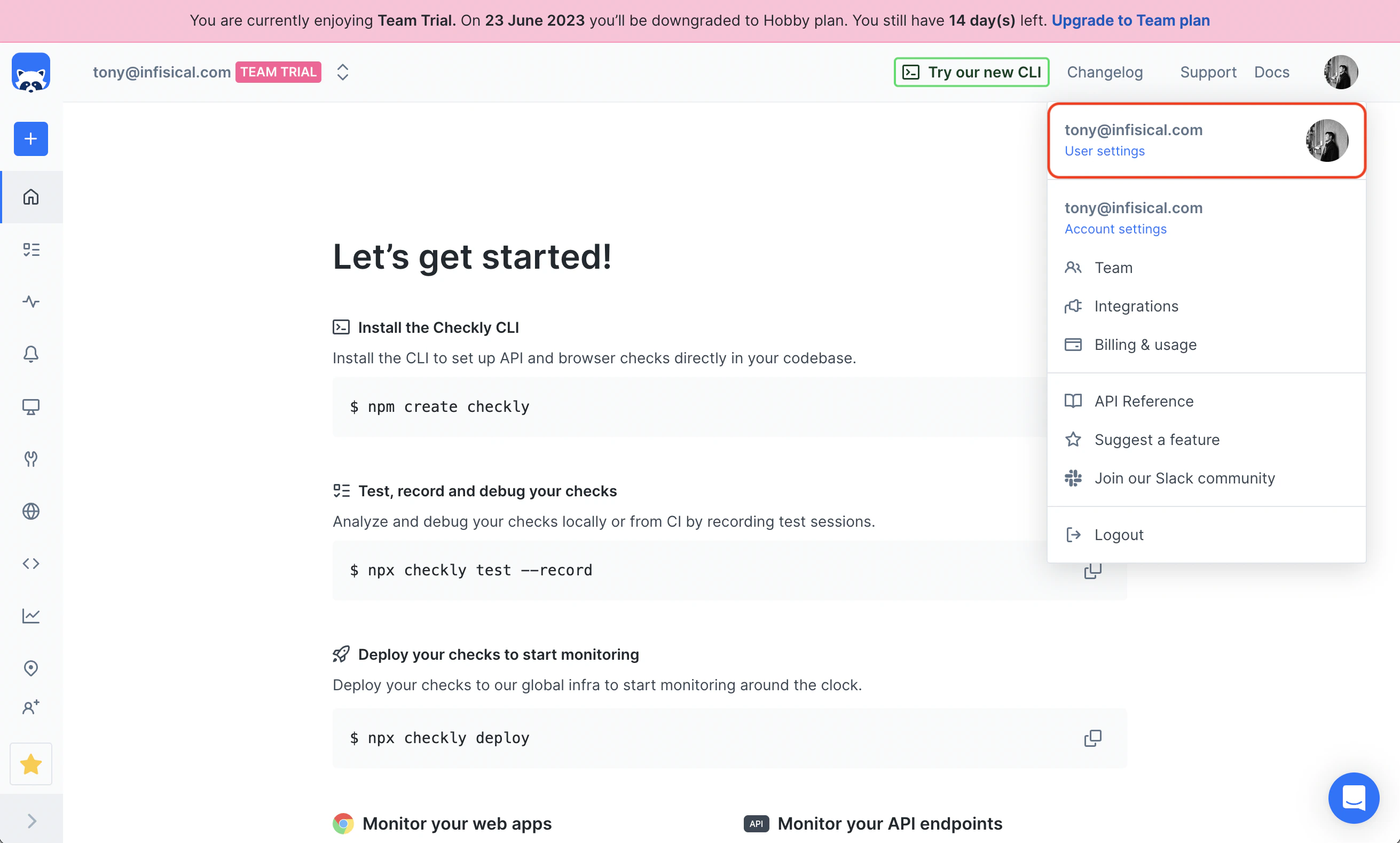Click the avatar thumbnail in dropdown
This screenshot has width=1400, height=843.
(1327, 140)
